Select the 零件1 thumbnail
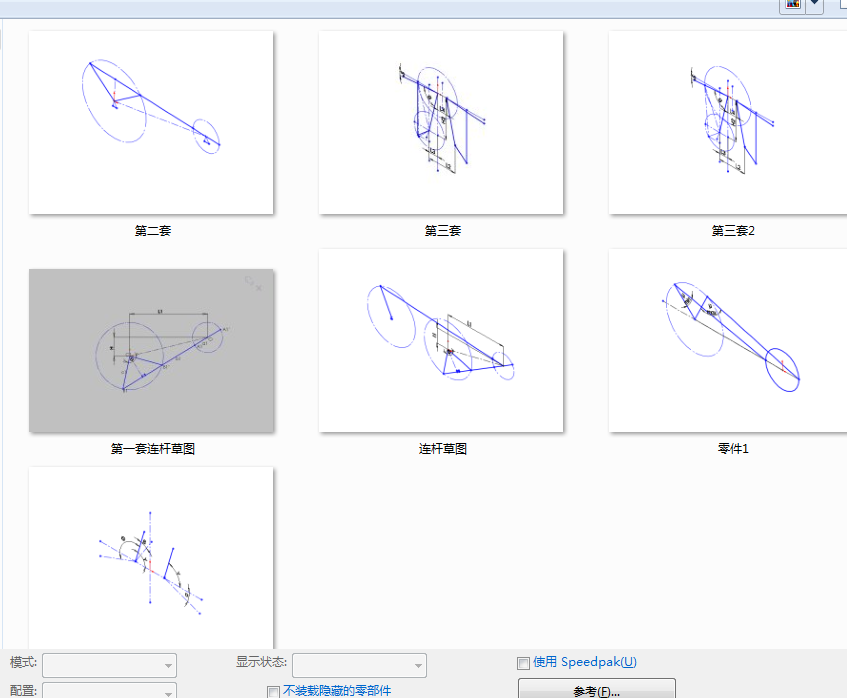 point(728,340)
